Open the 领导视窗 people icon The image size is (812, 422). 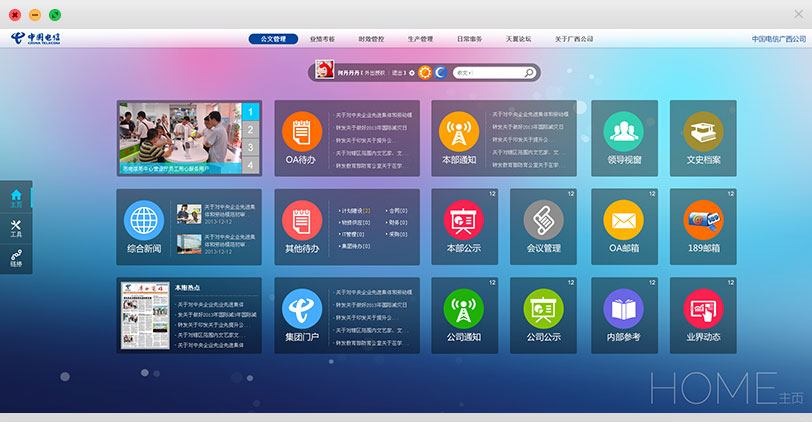pos(624,132)
